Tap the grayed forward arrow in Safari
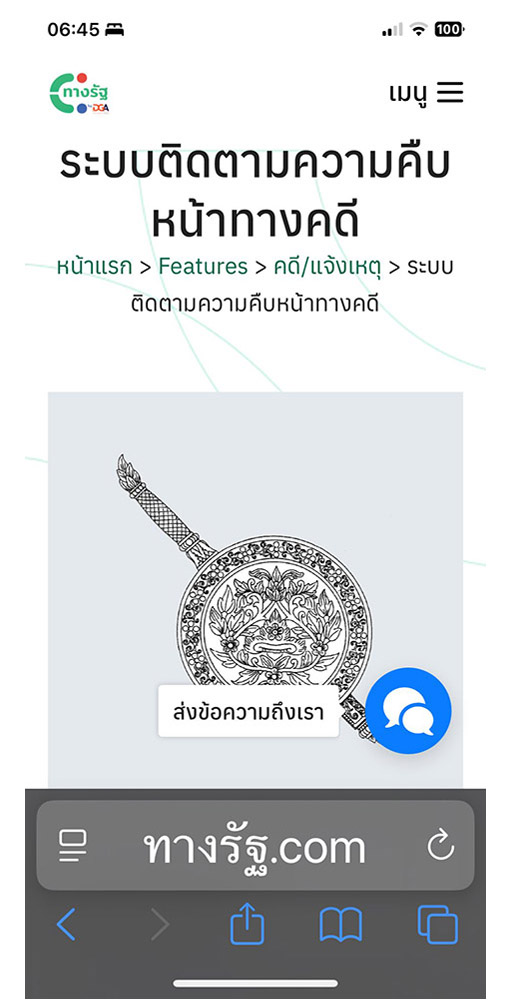The height and width of the screenshot is (1000, 511). coord(159,925)
